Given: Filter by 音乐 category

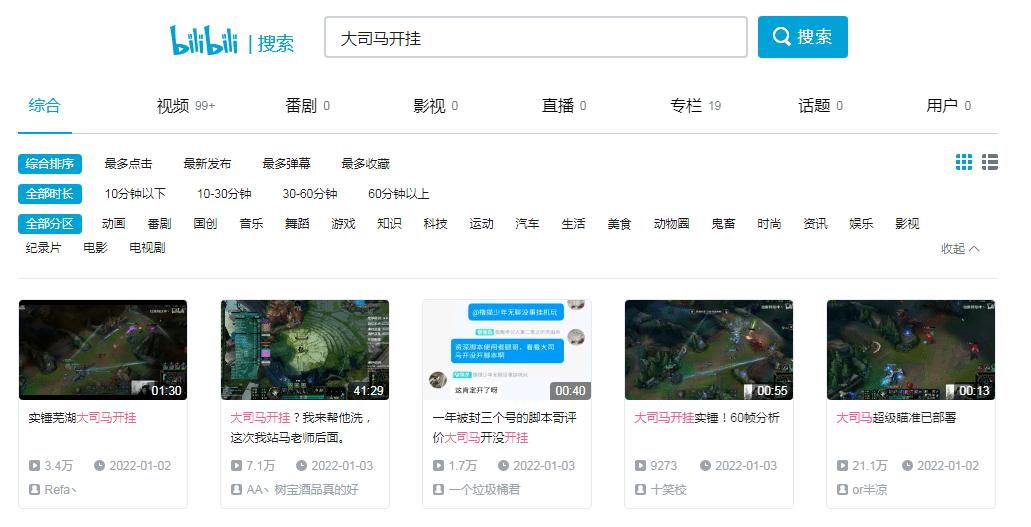Looking at the screenshot, I should (251, 224).
